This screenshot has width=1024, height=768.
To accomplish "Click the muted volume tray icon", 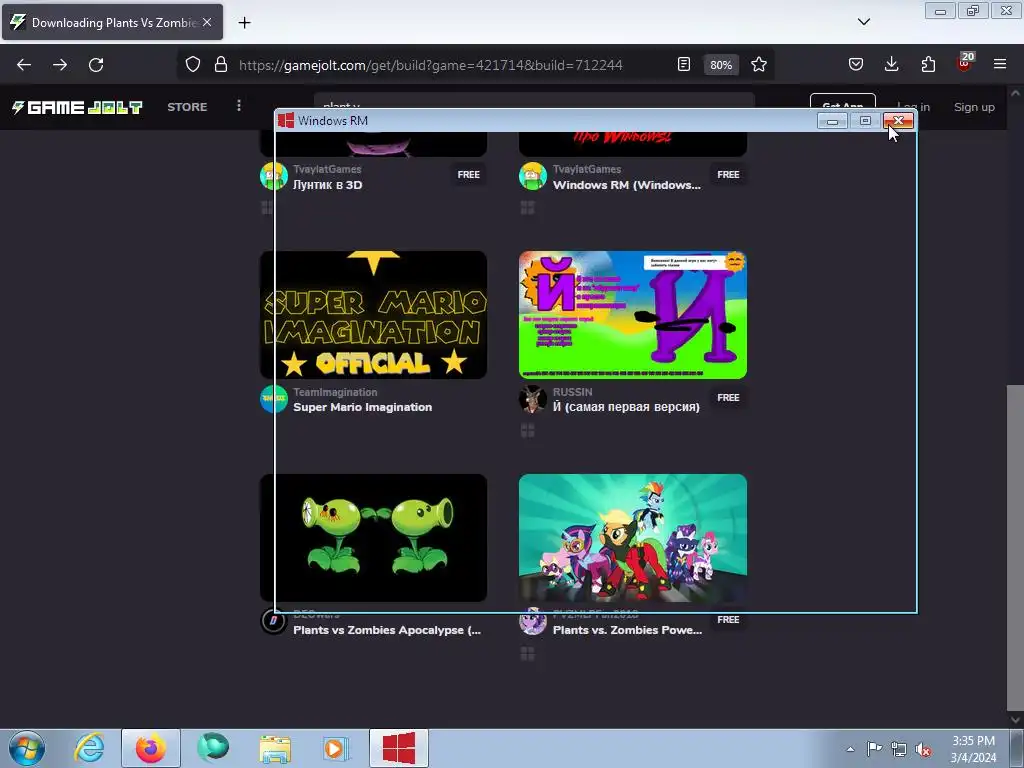I will 923,749.
